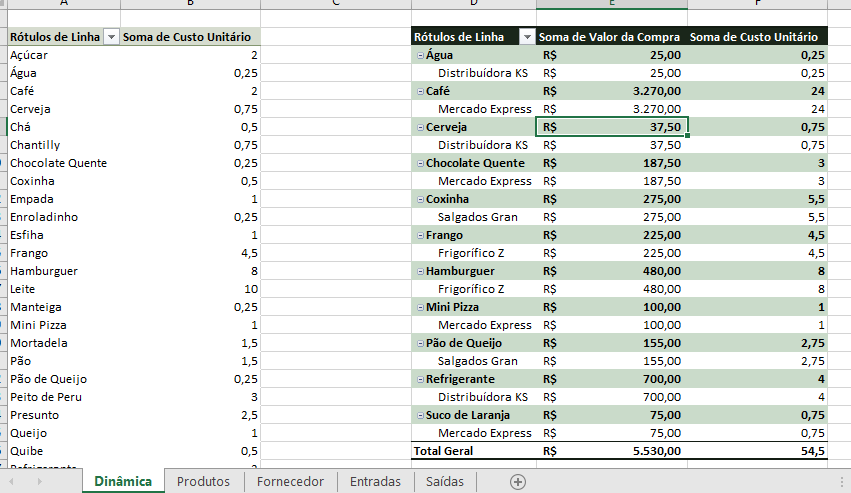Open the Entradas sheet tab

[x=375, y=482]
